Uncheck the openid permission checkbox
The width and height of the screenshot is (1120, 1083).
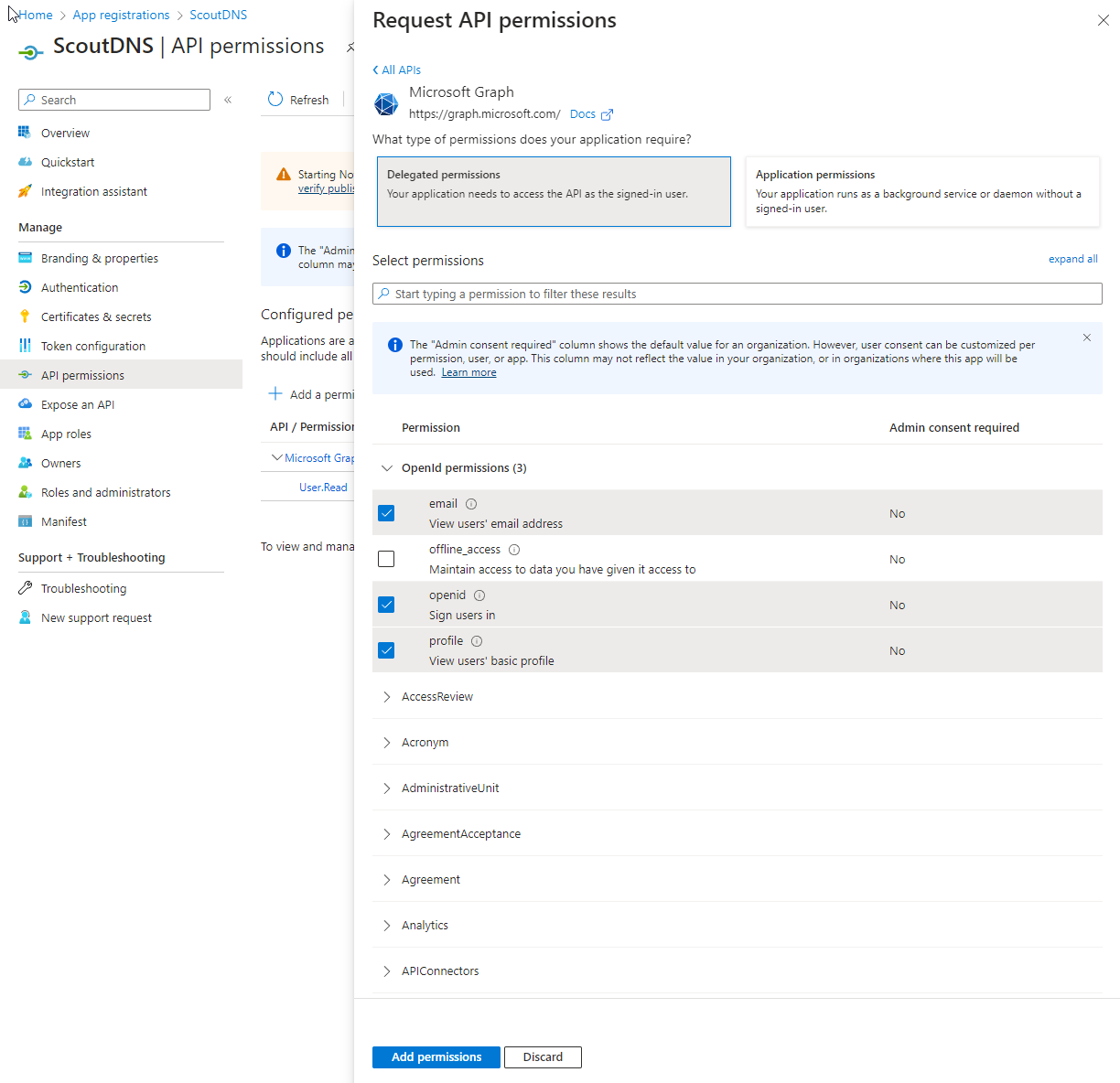coord(386,605)
